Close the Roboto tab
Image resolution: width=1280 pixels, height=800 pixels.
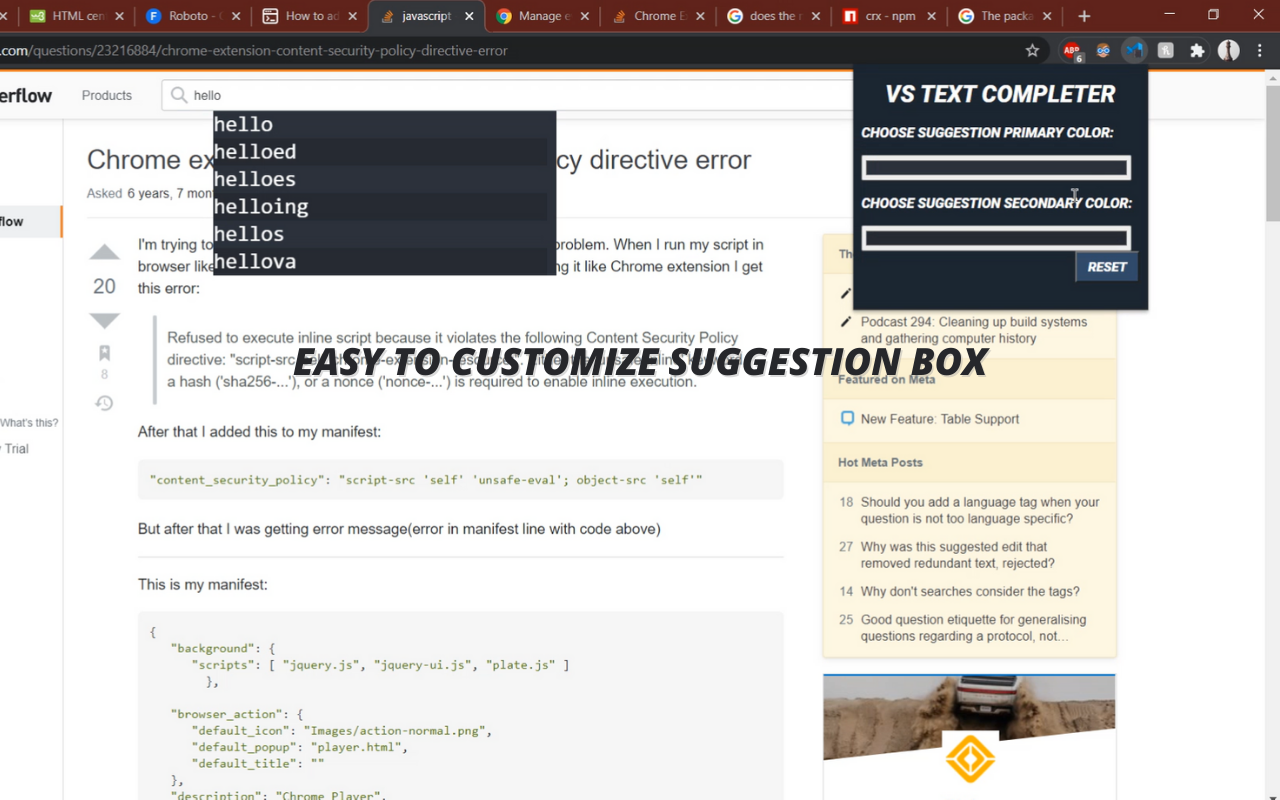tap(238, 16)
